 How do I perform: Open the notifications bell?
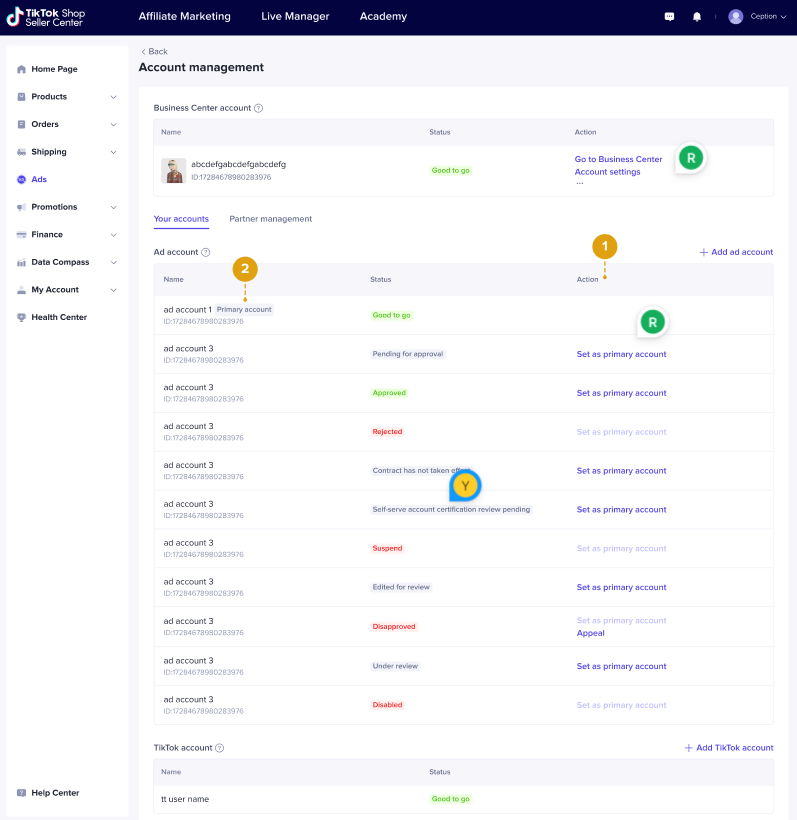[x=697, y=17]
